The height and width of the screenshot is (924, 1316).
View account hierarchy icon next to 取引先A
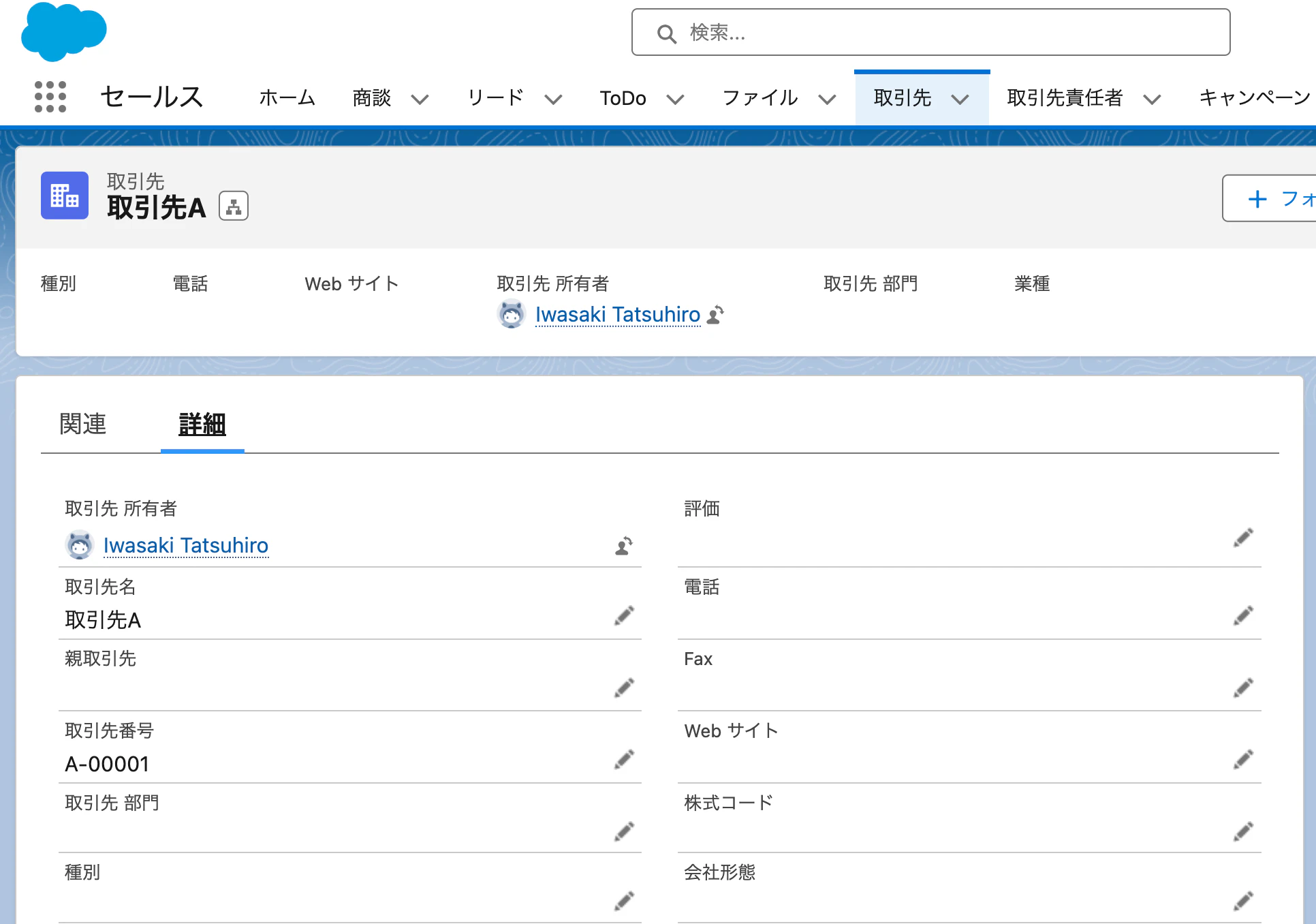(234, 206)
